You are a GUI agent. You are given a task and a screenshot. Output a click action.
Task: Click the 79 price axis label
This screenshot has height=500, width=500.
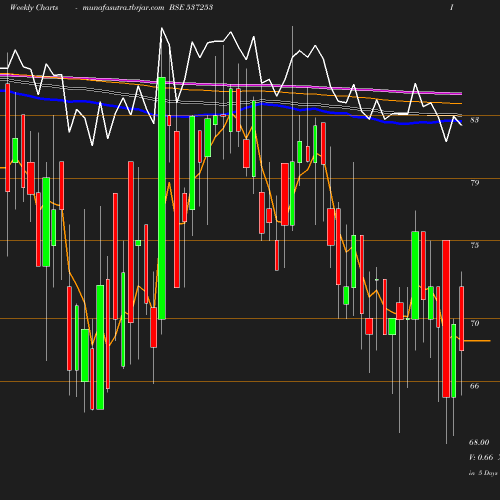pyautogui.click(x=475, y=183)
